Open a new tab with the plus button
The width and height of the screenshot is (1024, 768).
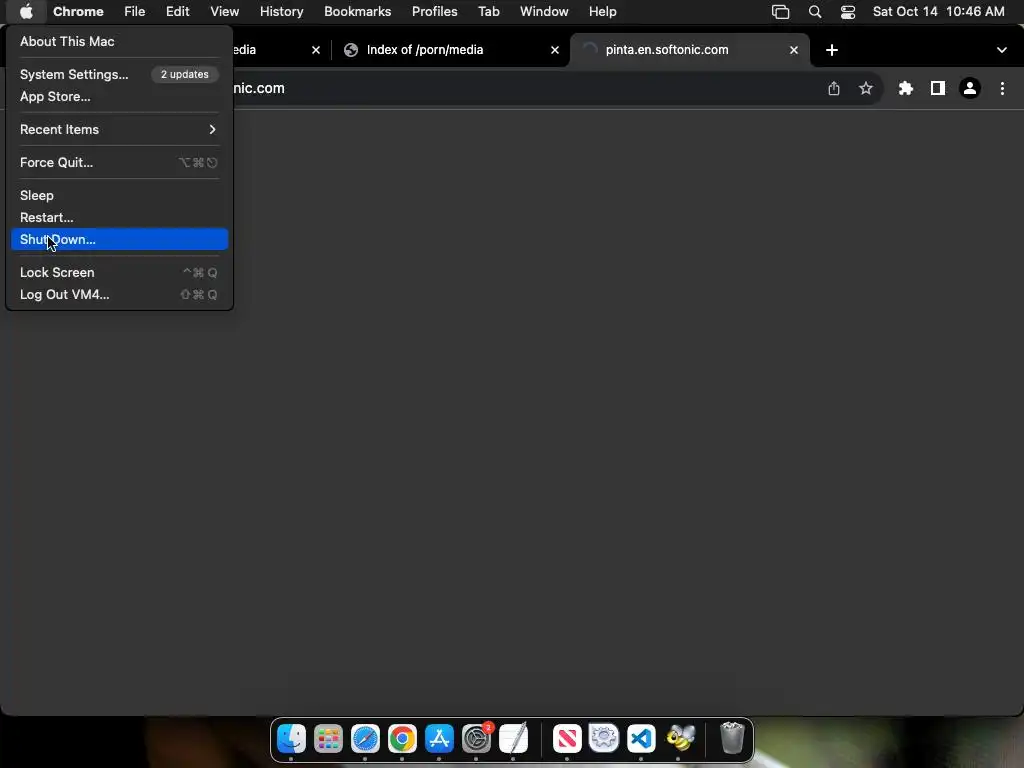[x=831, y=50]
